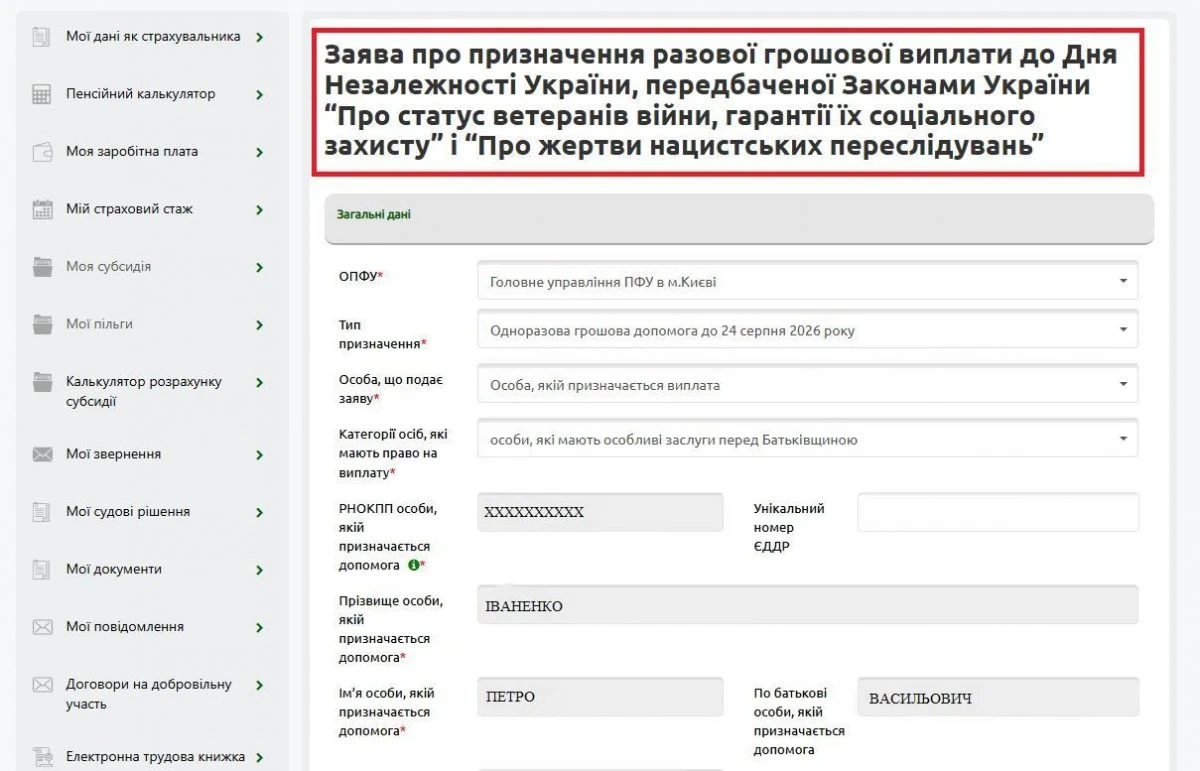This screenshot has width=1200, height=771.
Task: Click the patronymic field containing ВАСИЛЬОВИЧ
Action: pos(998,697)
